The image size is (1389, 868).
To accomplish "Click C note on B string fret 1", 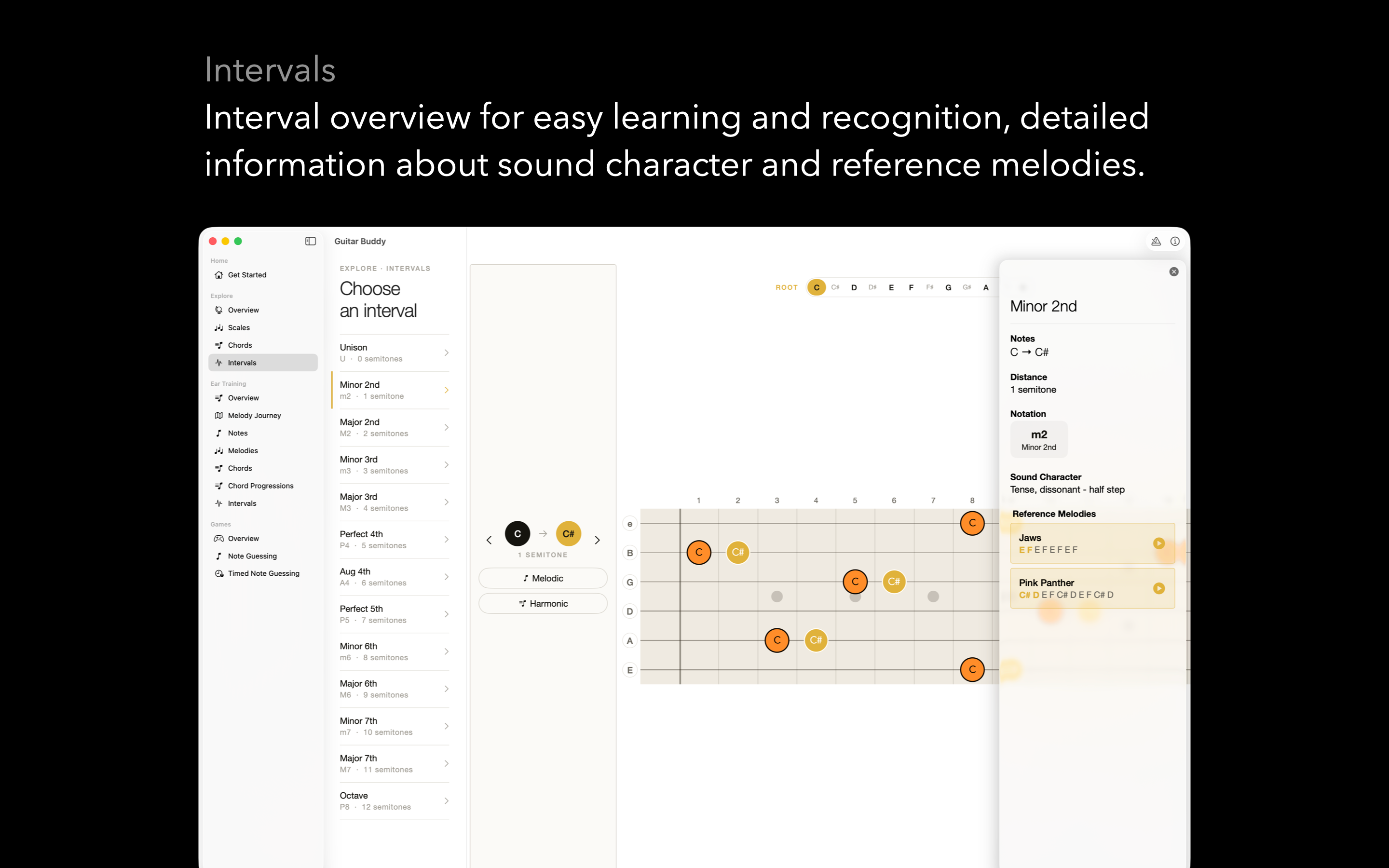I will point(698,552).
